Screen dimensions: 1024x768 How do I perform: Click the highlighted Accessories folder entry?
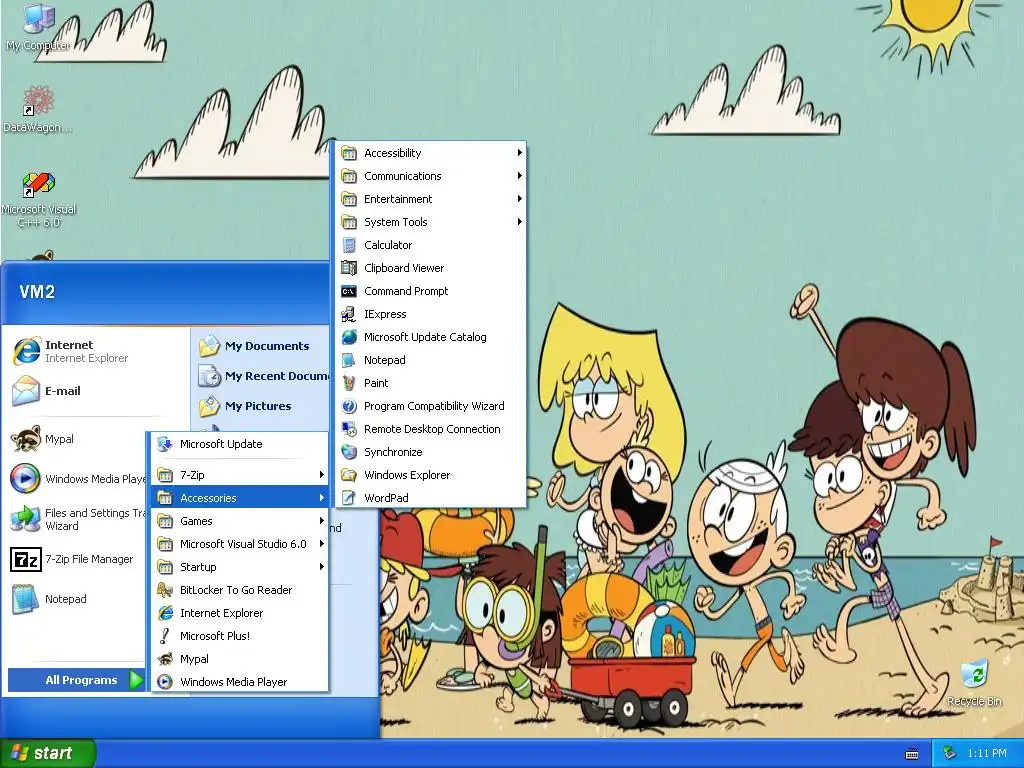(240, 498)
